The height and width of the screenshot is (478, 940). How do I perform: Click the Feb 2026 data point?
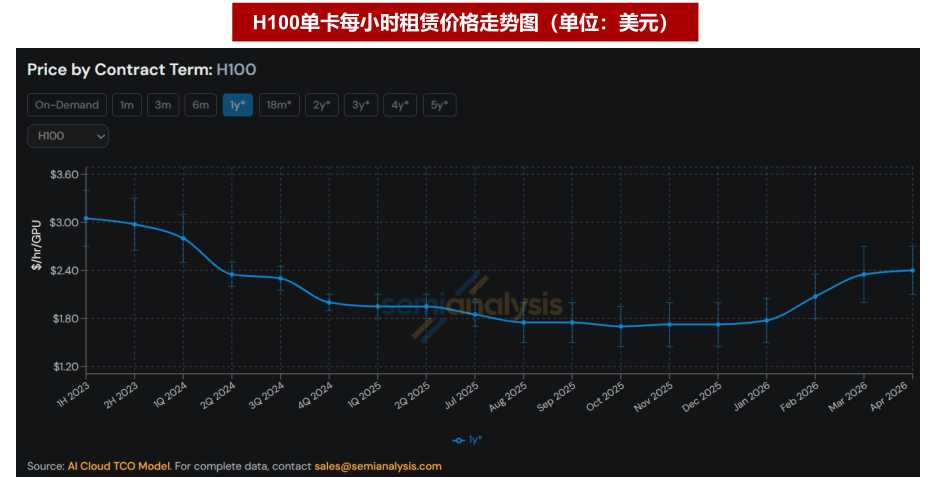[815, 296]
